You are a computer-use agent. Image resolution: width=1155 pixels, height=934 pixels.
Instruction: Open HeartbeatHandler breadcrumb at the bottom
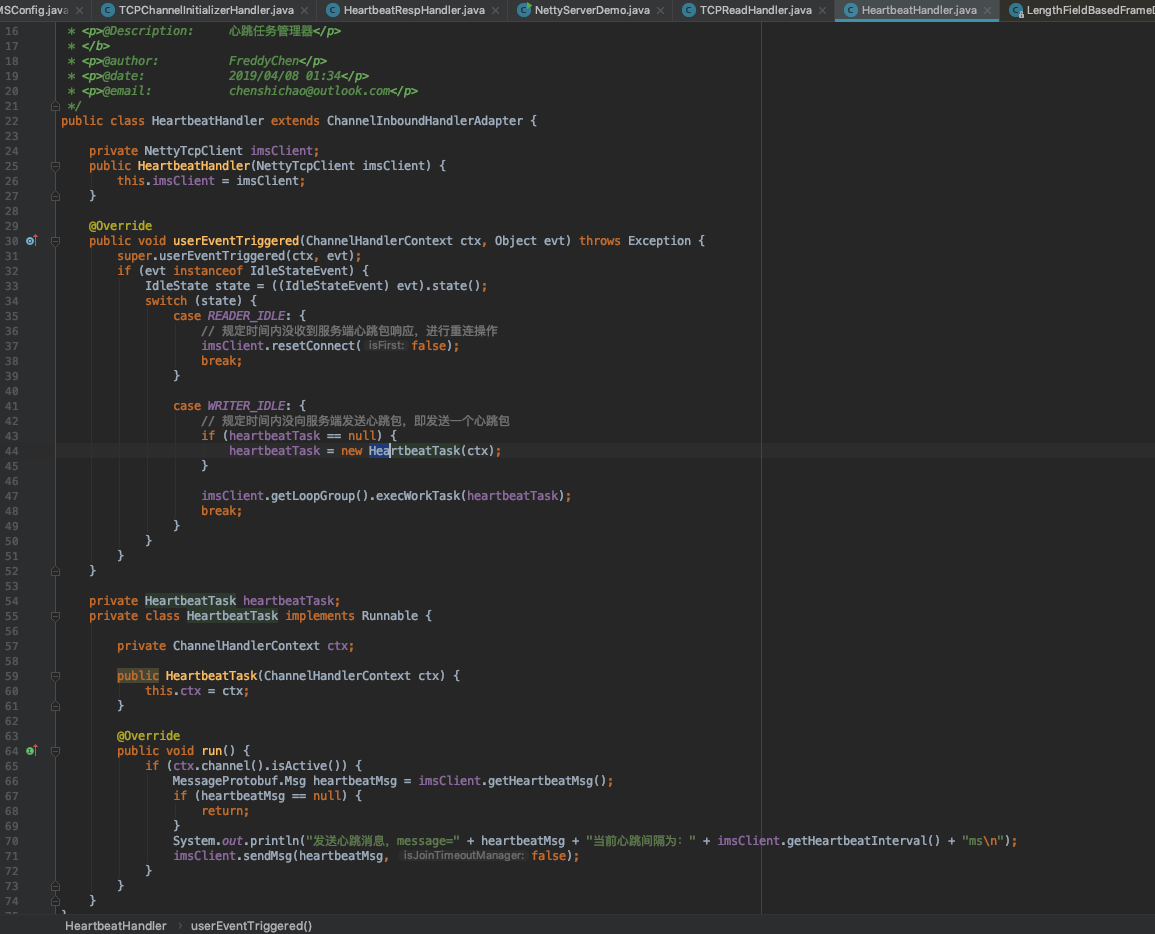click(x=115, y=925)
